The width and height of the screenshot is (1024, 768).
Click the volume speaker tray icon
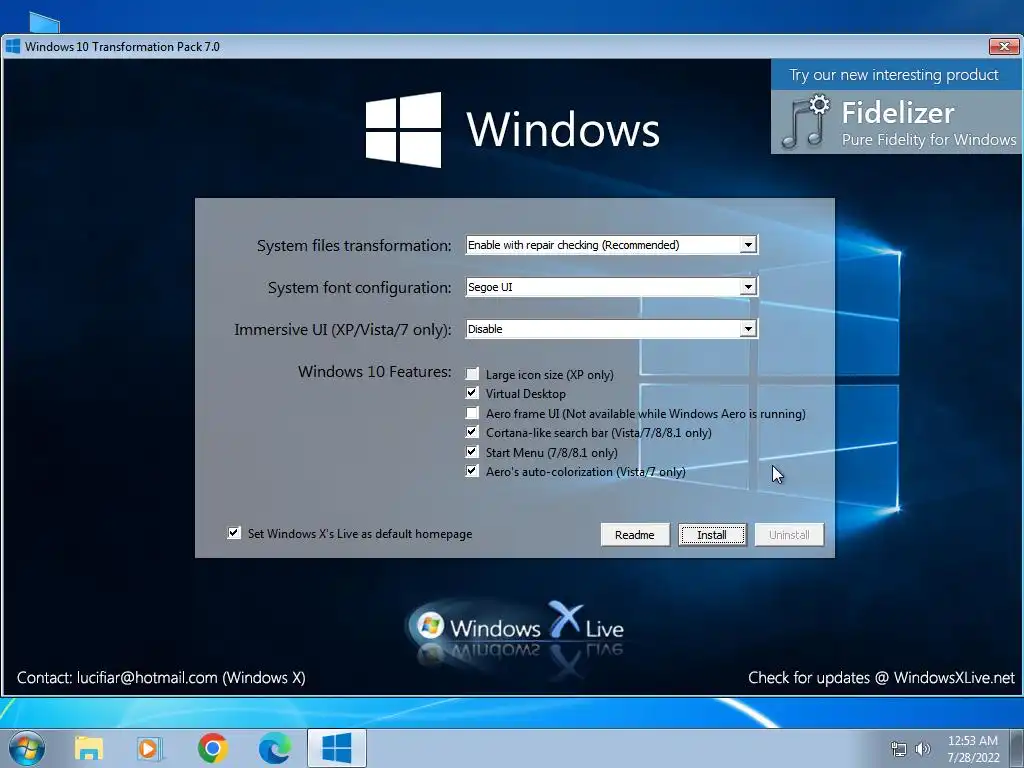pos(923,748)
